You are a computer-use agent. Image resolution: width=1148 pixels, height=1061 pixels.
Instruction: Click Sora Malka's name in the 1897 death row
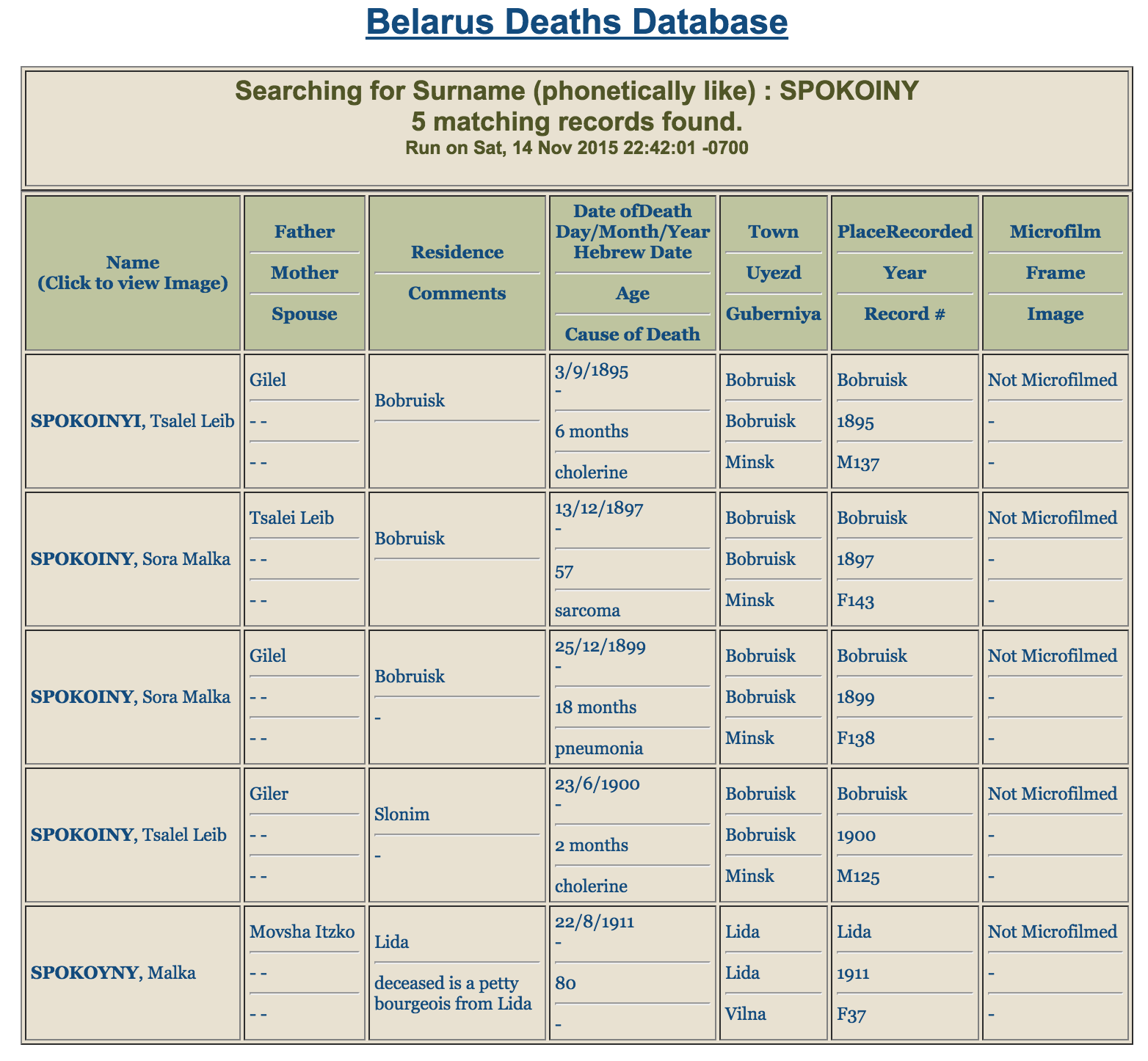point(131,559)
